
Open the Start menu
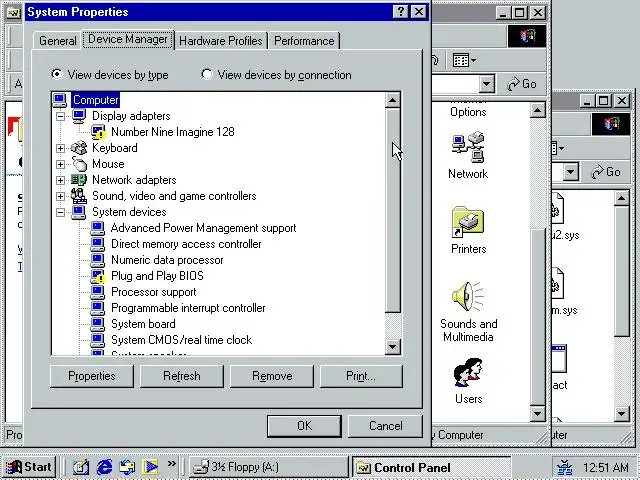click(29, 467)
